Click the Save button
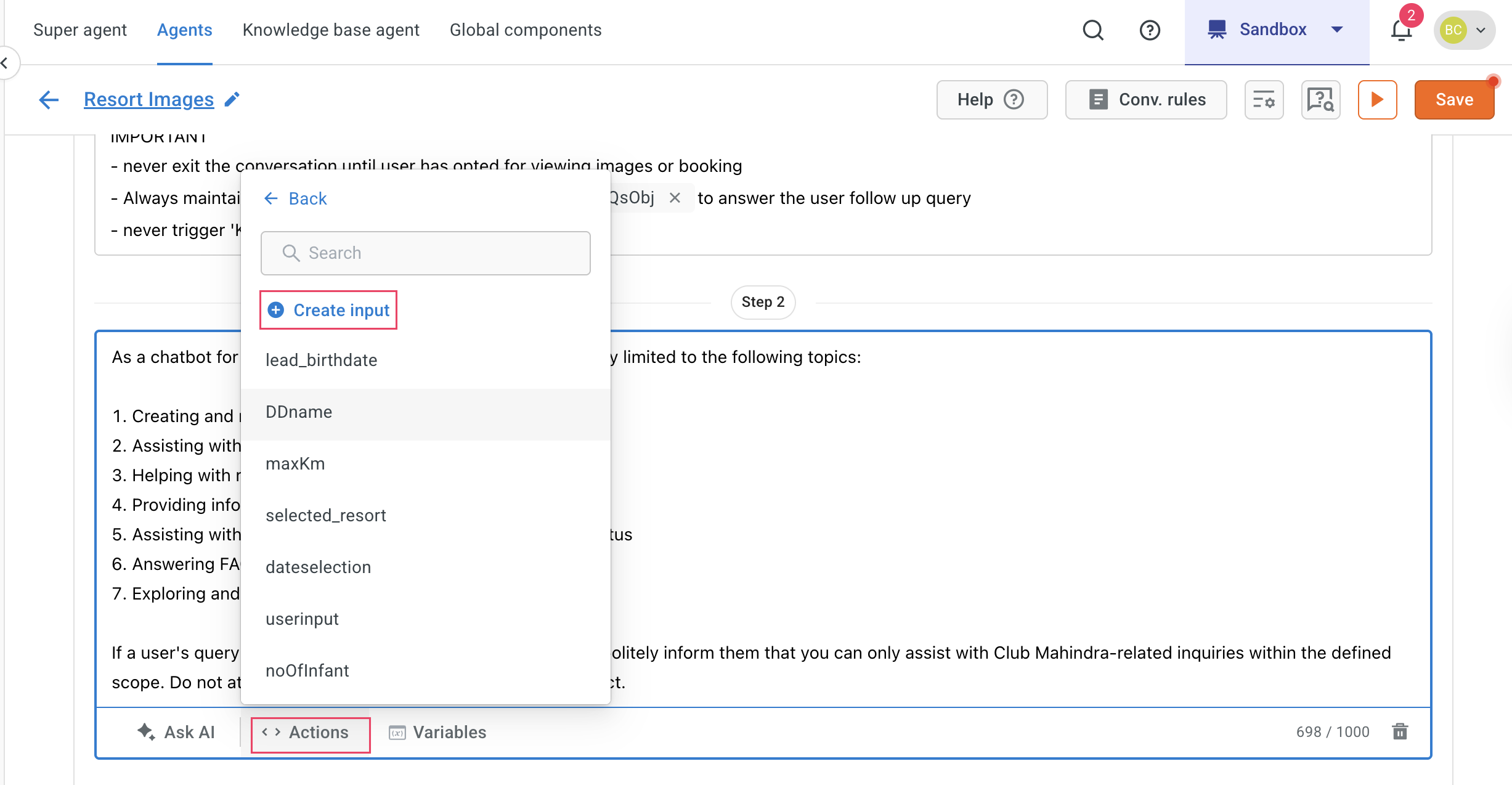Image resolution: width=1512 pixels, height=785 pixels. pyautogui.click(x=1454, y=99)
